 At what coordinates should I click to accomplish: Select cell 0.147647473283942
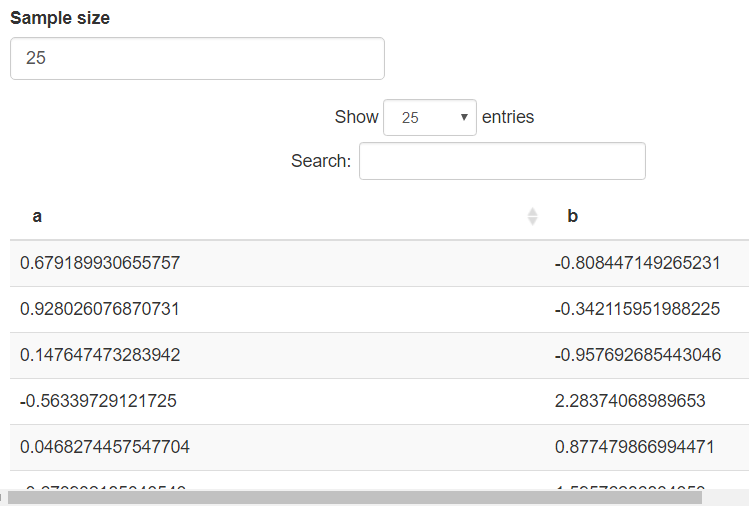coord(100,355)
